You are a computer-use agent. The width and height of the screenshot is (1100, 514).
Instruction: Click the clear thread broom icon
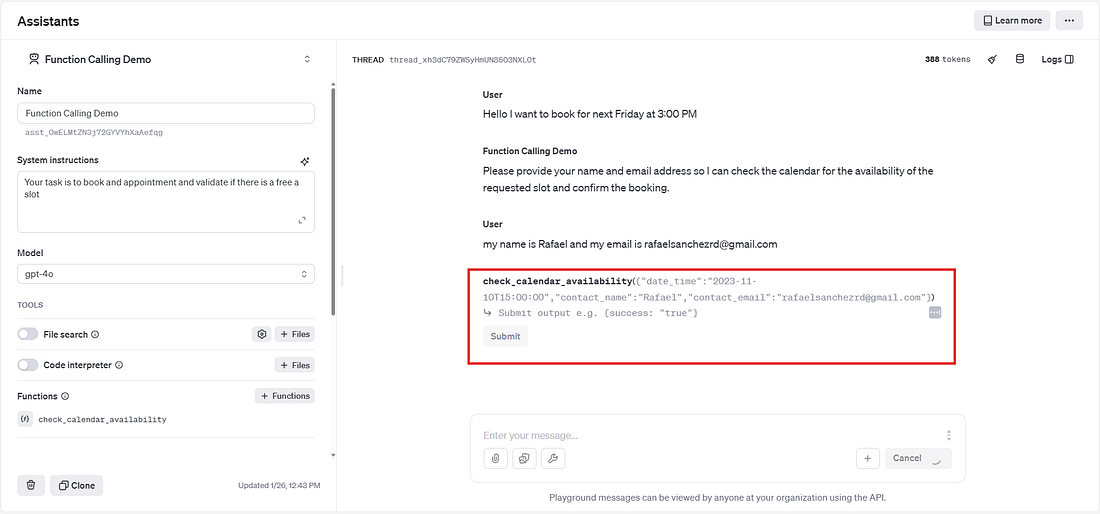pos(992,60)
